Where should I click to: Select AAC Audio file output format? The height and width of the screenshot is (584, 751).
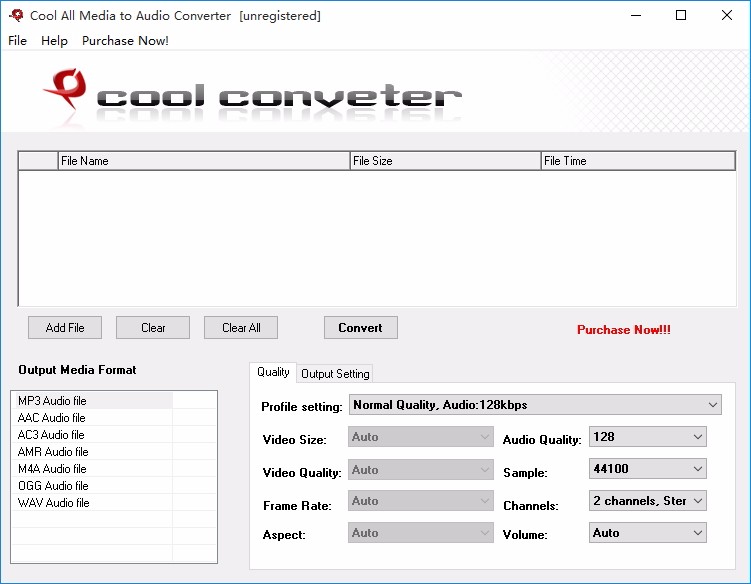tap(52, 418)
